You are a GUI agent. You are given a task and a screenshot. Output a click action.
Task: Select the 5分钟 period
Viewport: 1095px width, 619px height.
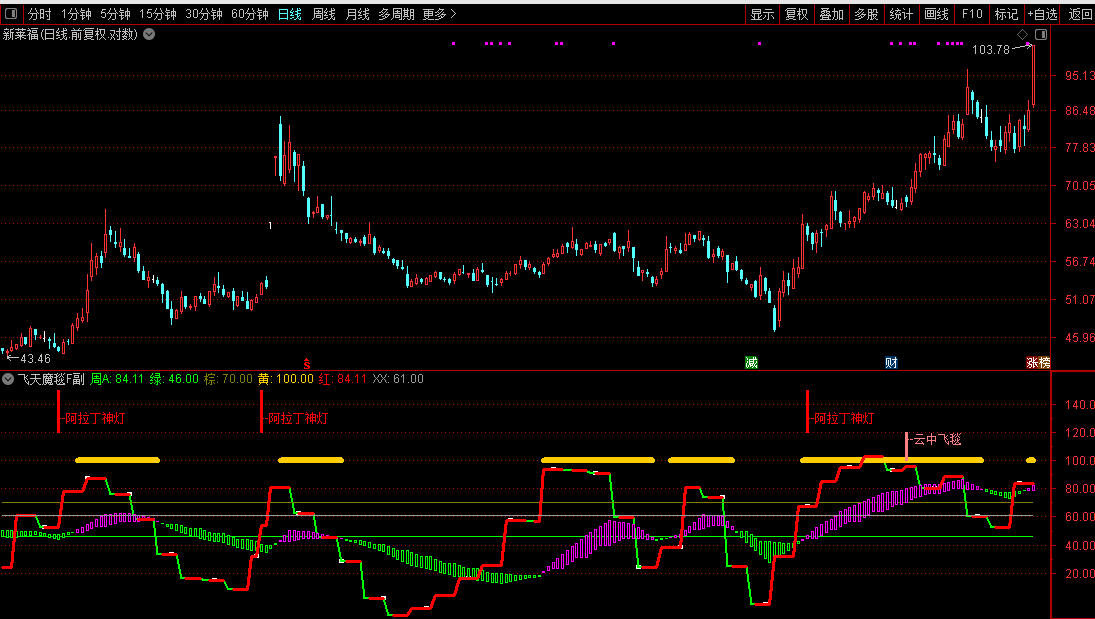115,14
